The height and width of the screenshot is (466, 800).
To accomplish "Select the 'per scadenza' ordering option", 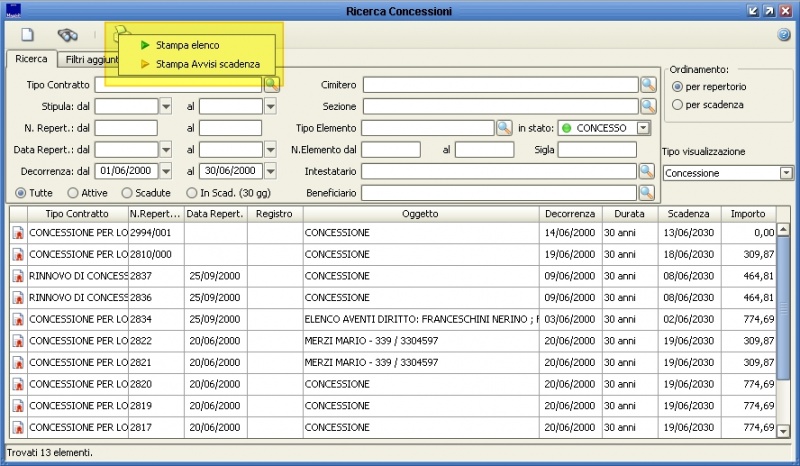I will click(x=678, y=104).
